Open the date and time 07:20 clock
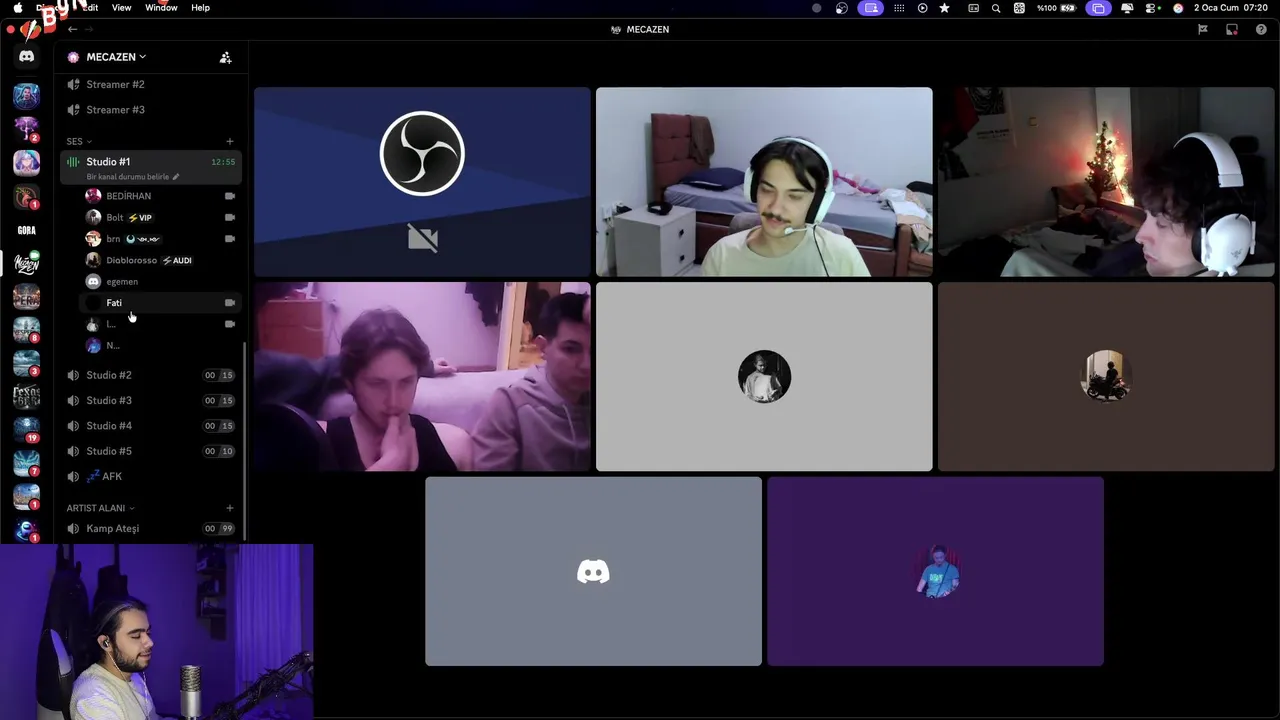Screen dimensions: 1280x720 click(1230, 8)
